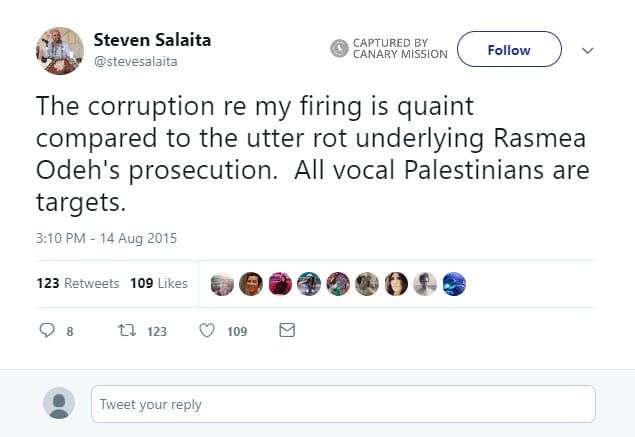Focus the 'Tweet your reply' field

343,404
